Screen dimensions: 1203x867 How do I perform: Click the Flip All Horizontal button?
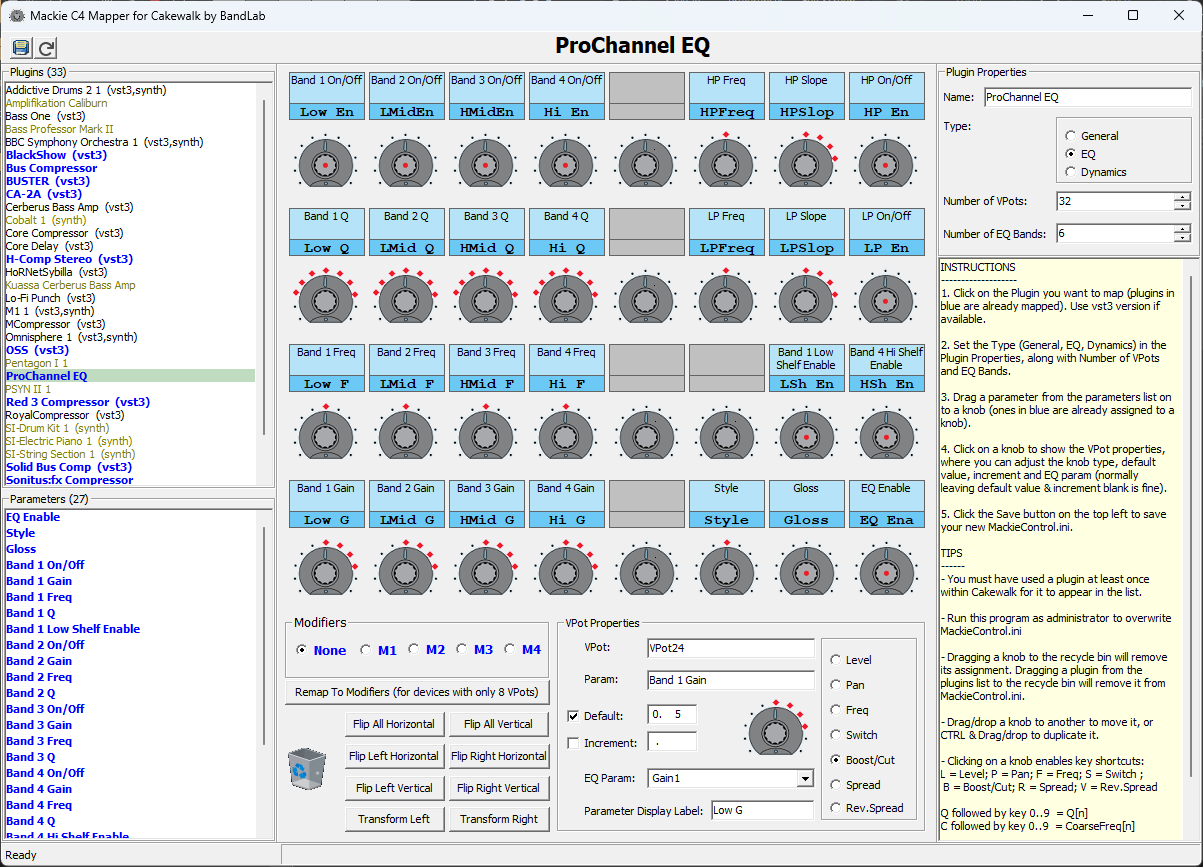[394, 724]
